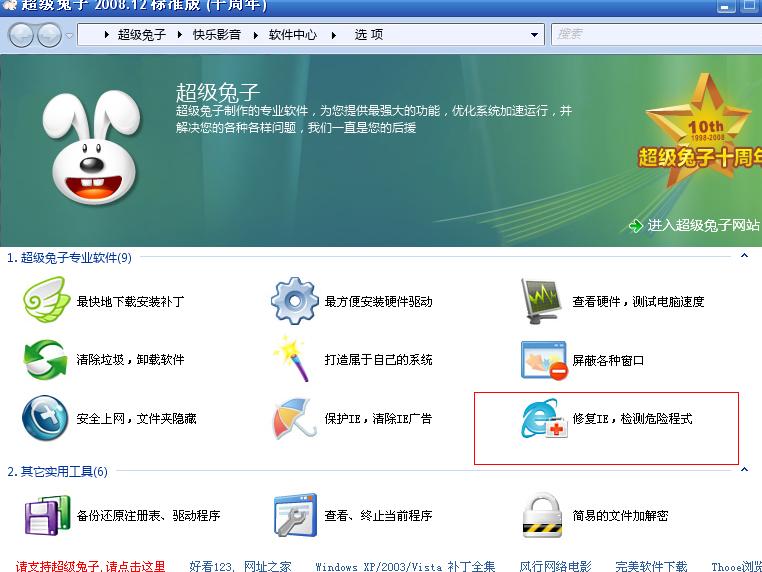Click the 超级兔子十周年 banner text
762x572 pixels.
click(700, 158)
